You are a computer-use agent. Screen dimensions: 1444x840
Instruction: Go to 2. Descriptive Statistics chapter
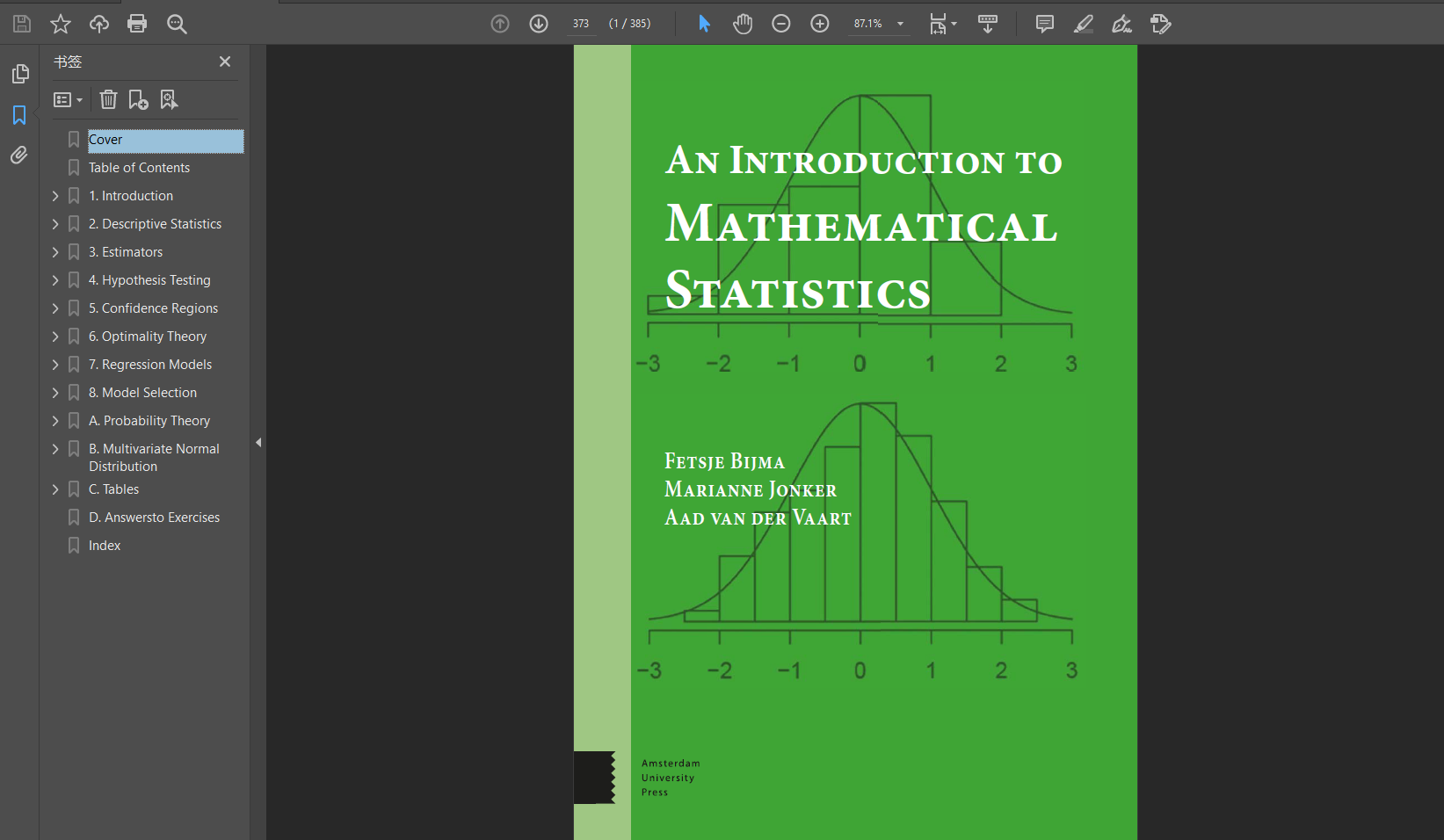(155, 224)
